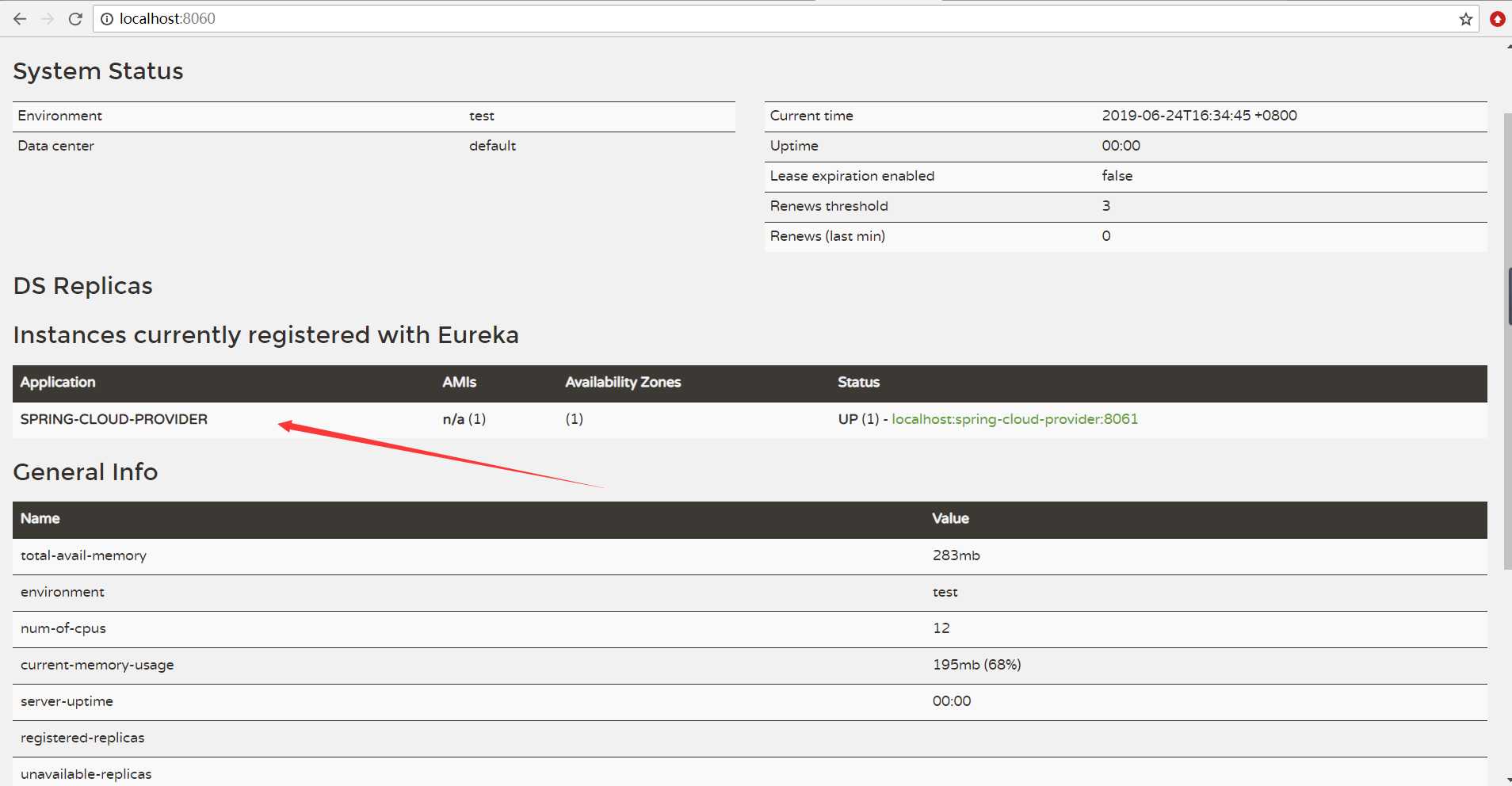Click the General Info heading

(x=86, y=472)
